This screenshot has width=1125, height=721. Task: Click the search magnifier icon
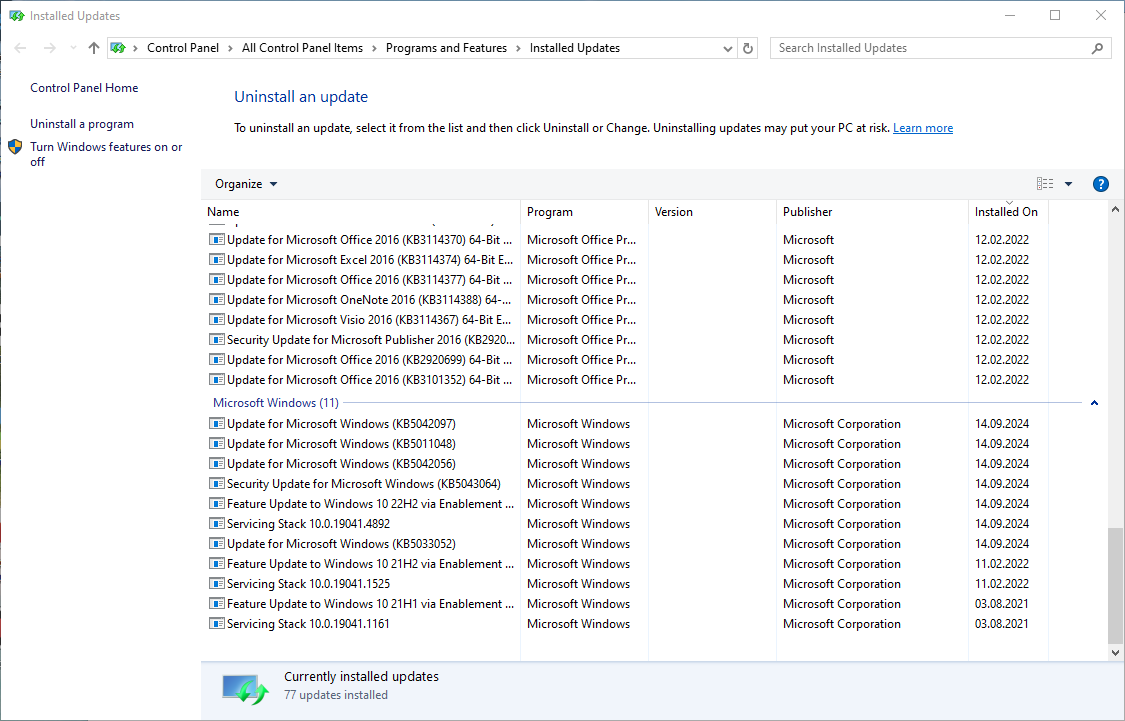pyautogui.click(x=1097, y=48)
